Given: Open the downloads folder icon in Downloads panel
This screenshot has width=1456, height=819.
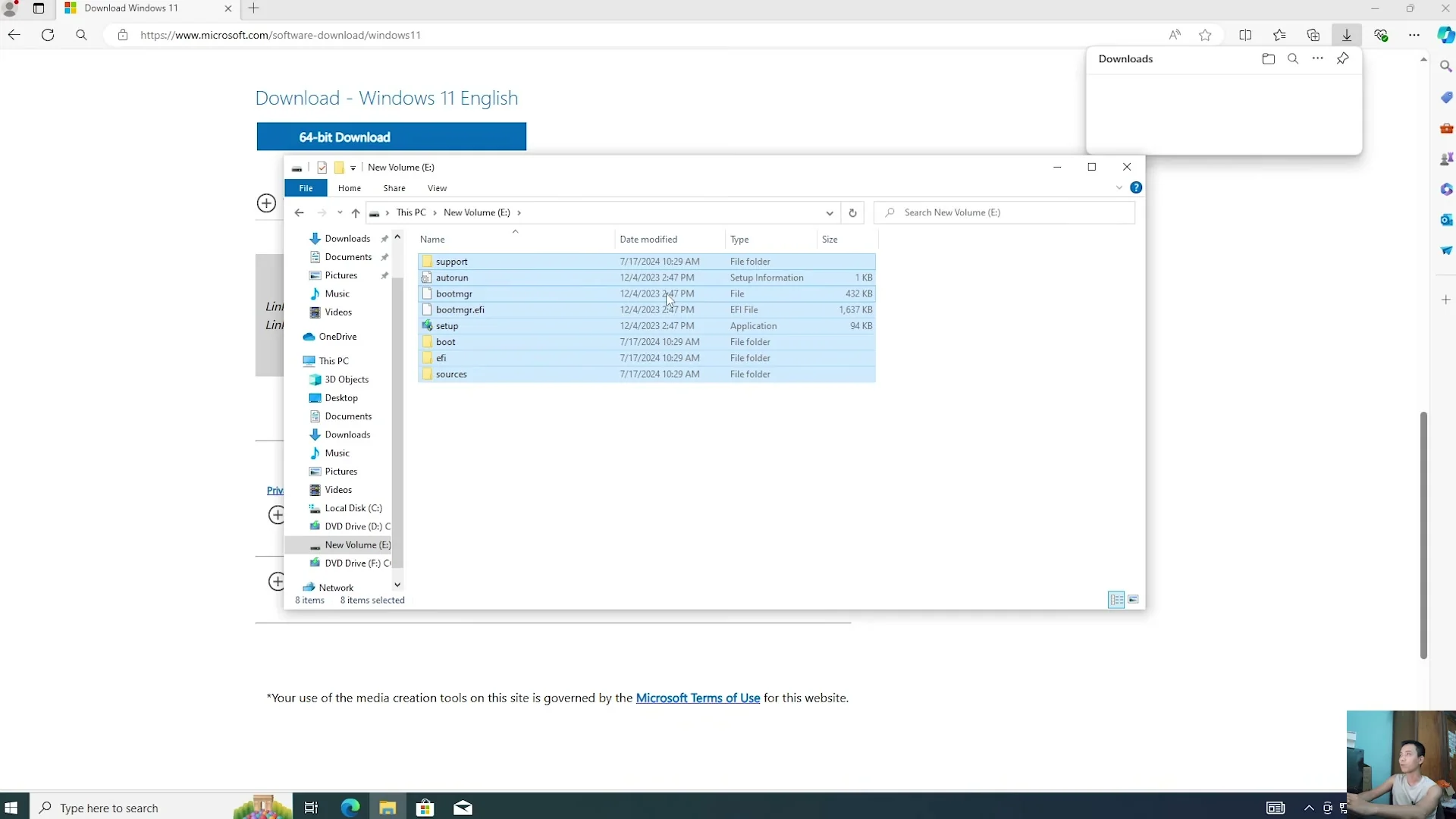Looking at the screenshot, I should [x=1269, y=58].
